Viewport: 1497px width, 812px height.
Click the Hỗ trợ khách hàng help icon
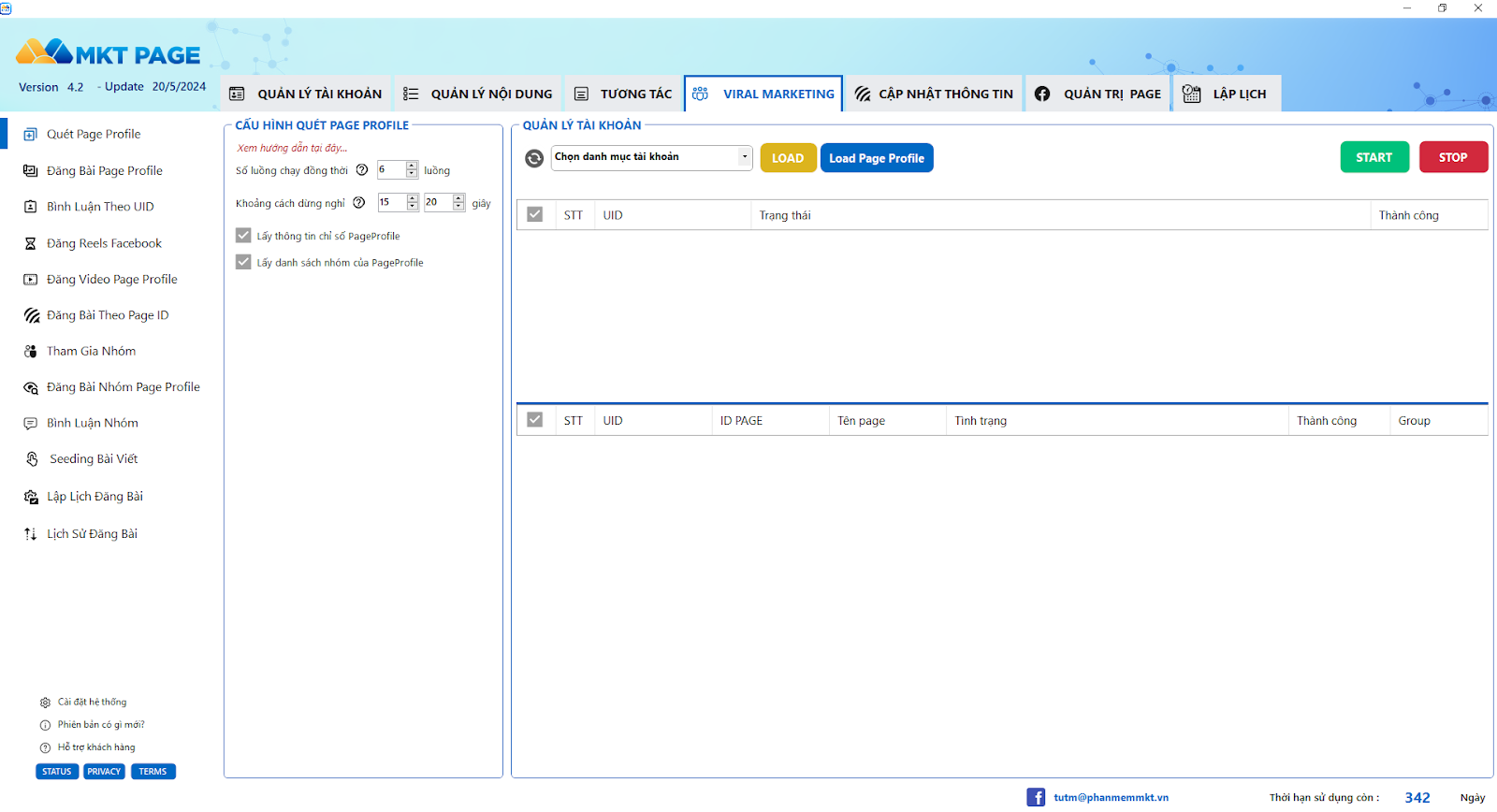tap(45, 747)
